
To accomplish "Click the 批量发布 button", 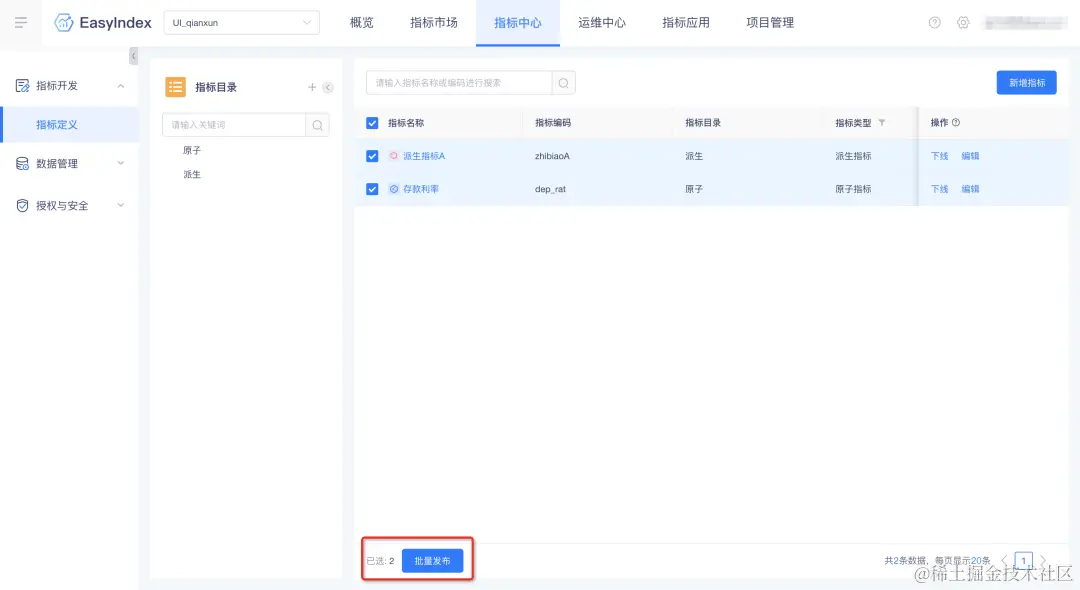I will (433, 561).
